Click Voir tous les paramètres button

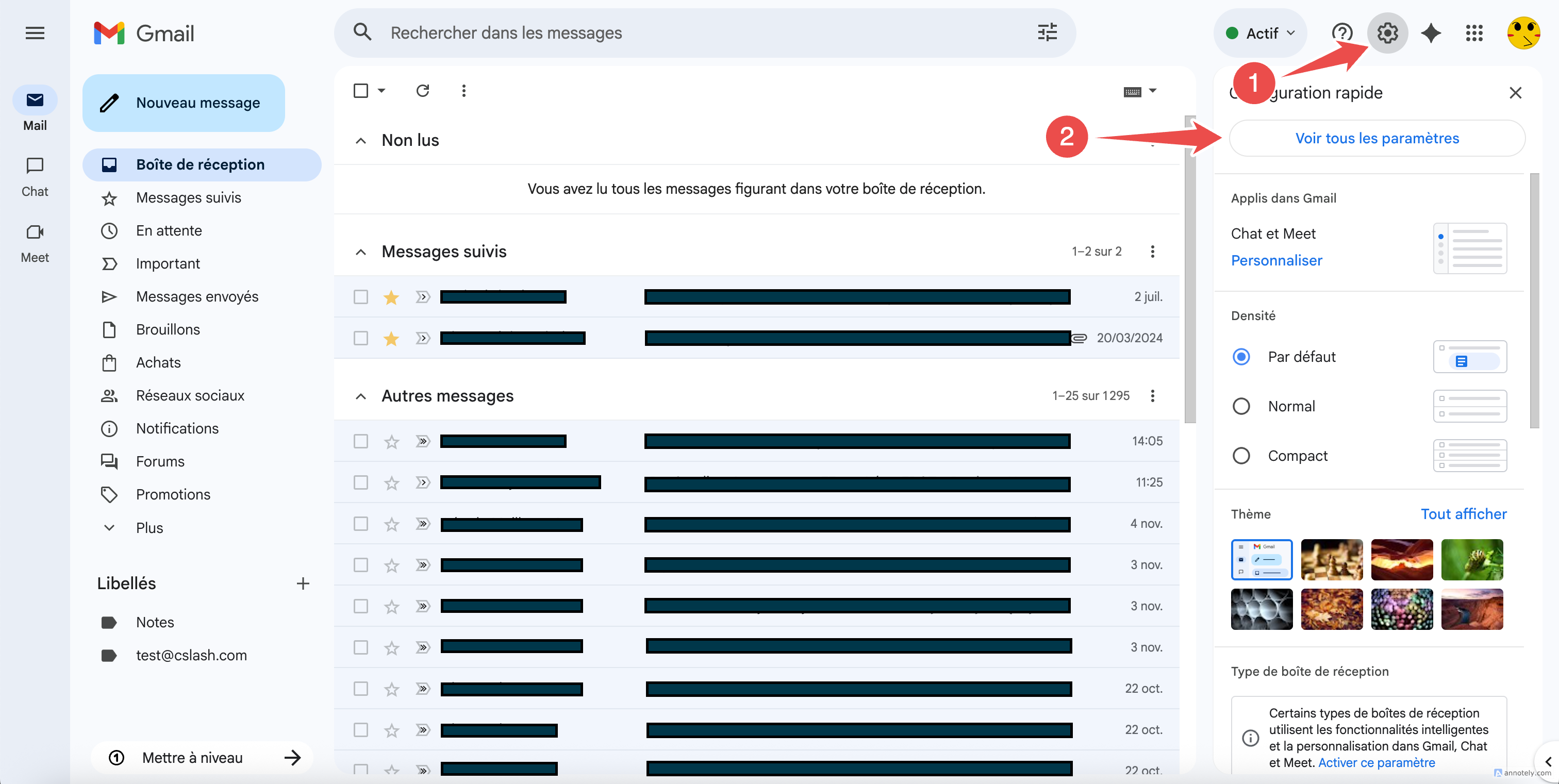tap(1376, 139)
